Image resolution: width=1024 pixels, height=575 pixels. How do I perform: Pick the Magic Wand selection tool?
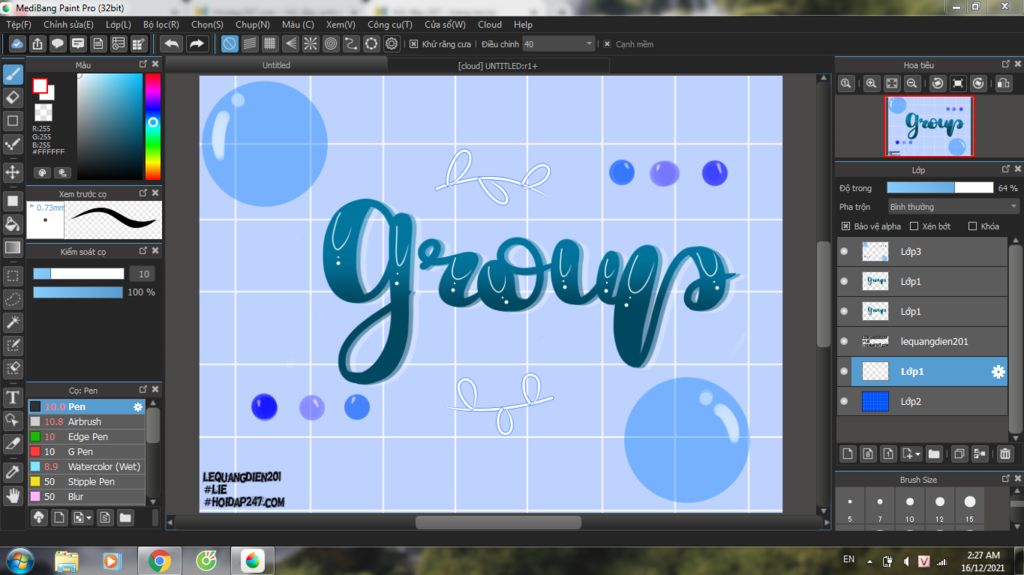click(x=13, y=322)
